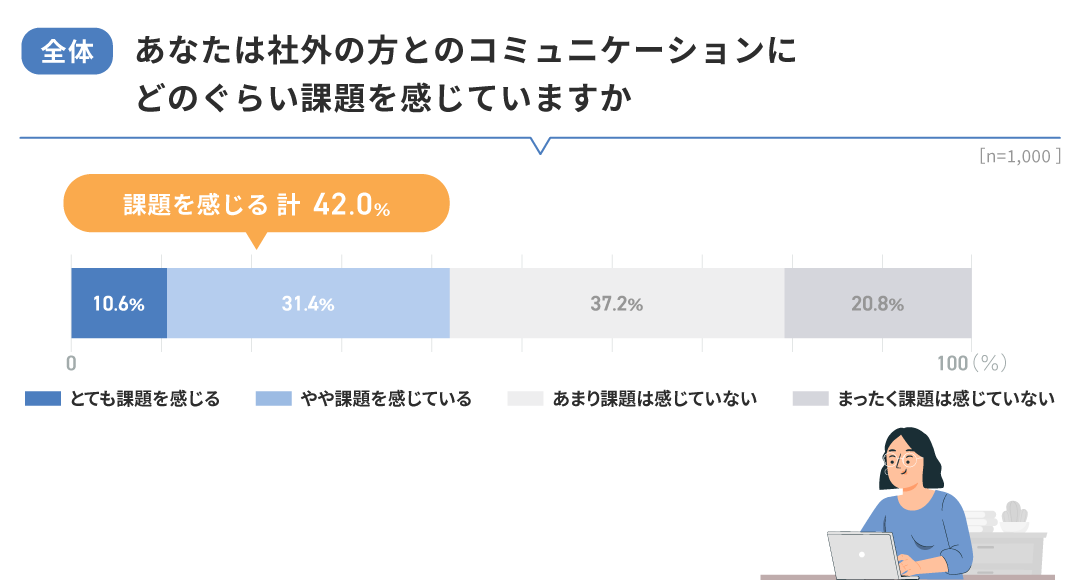Image resolution: width=1081 pixels, height=581 pixels.
Task: Click the woman with laptop illustration
Action: pyautogui.click(x=912, y=490)
